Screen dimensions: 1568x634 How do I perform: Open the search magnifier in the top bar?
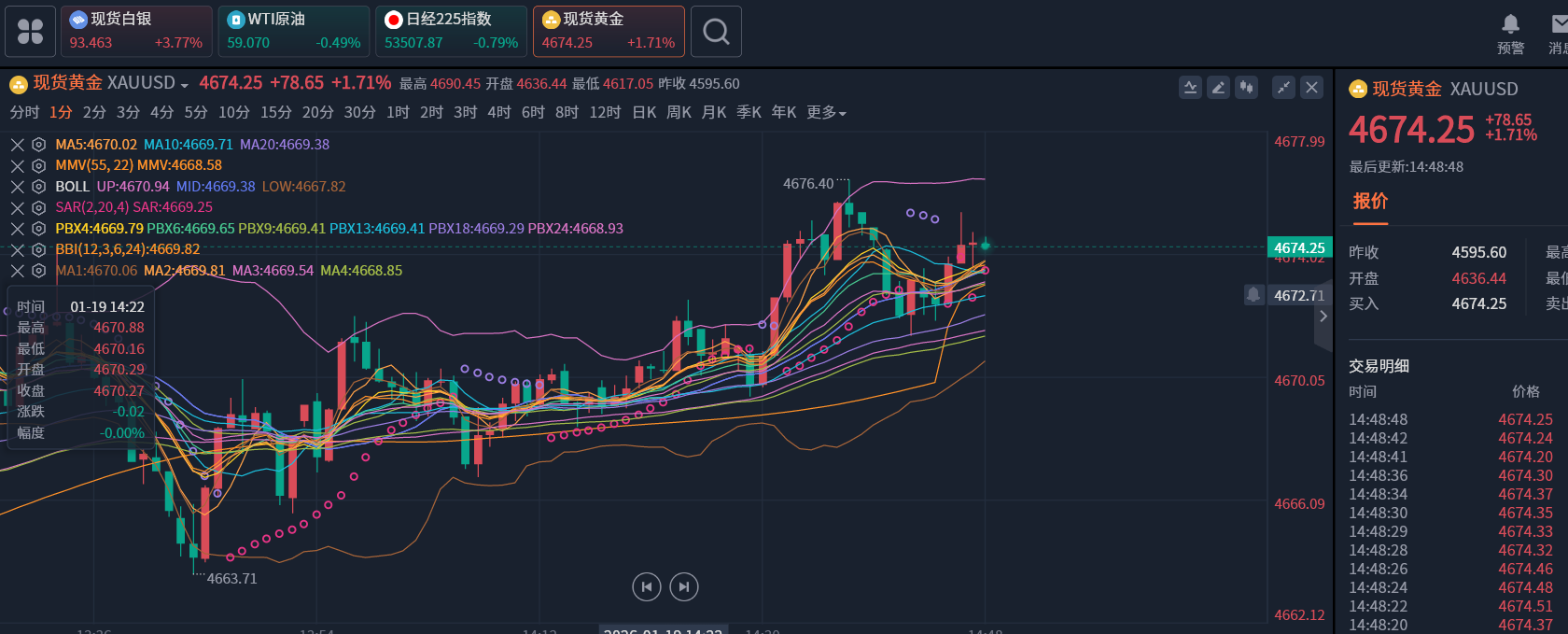[x=716, y=32]
